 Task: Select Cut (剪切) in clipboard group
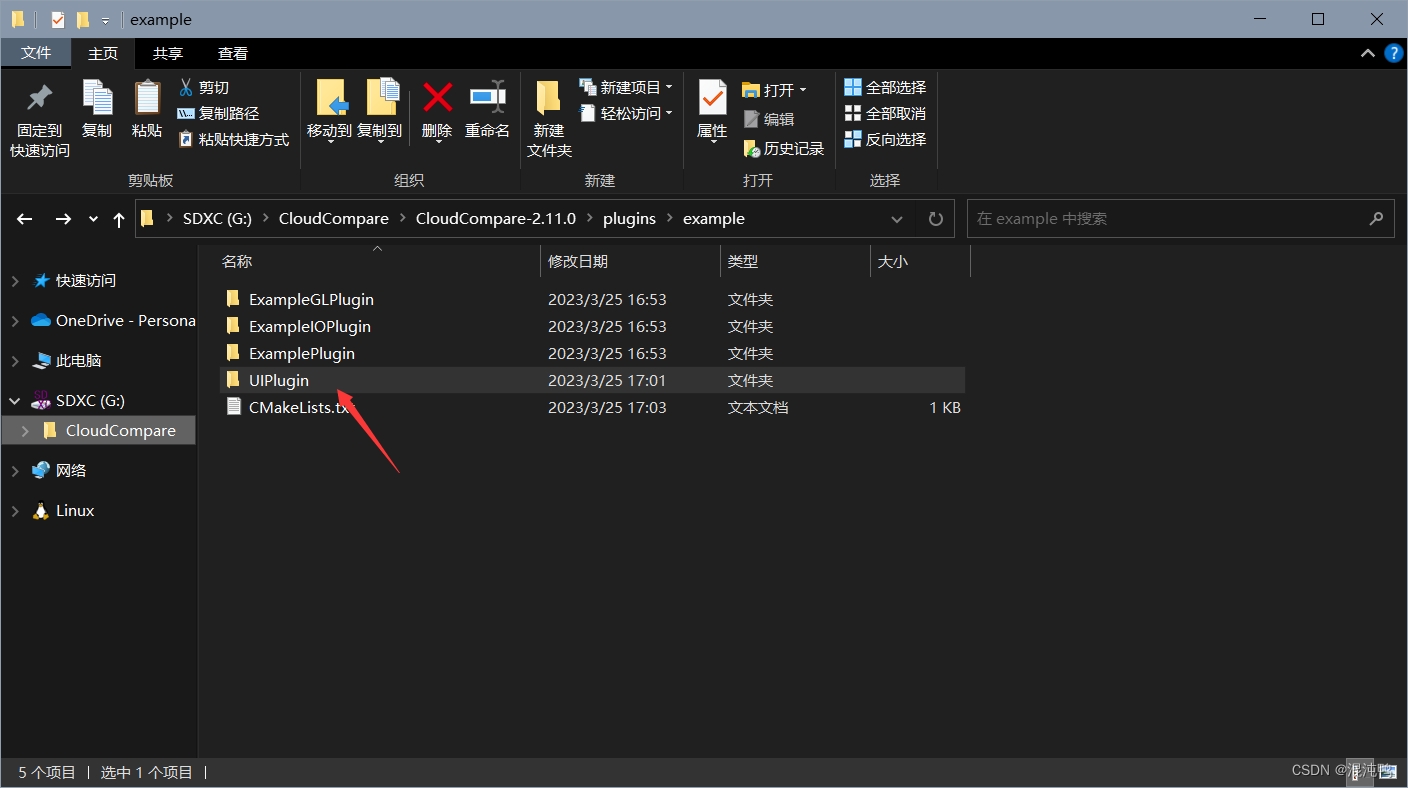(x=204, y=88)
